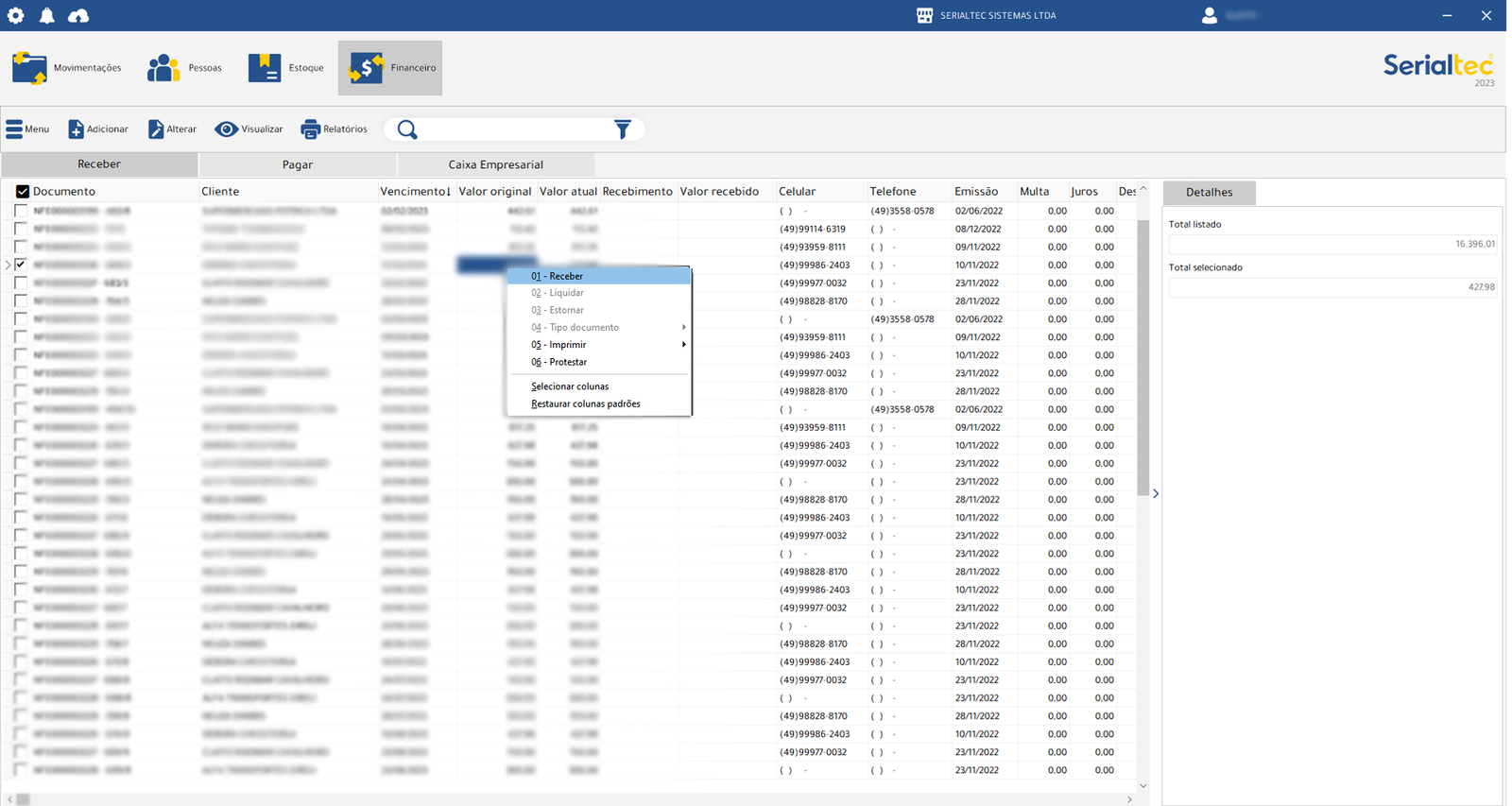1512x806 pixels.
Task: Click the Serialtec Sistemas company icon
Action: pos(925,15)
